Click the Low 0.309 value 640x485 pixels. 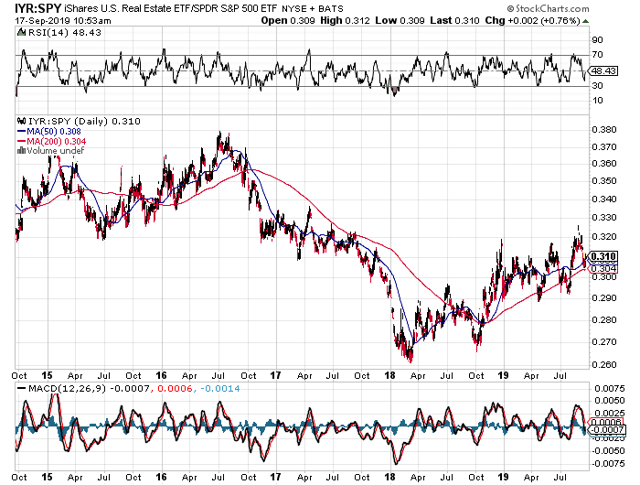pyautogui.click(x=400, y=20)
